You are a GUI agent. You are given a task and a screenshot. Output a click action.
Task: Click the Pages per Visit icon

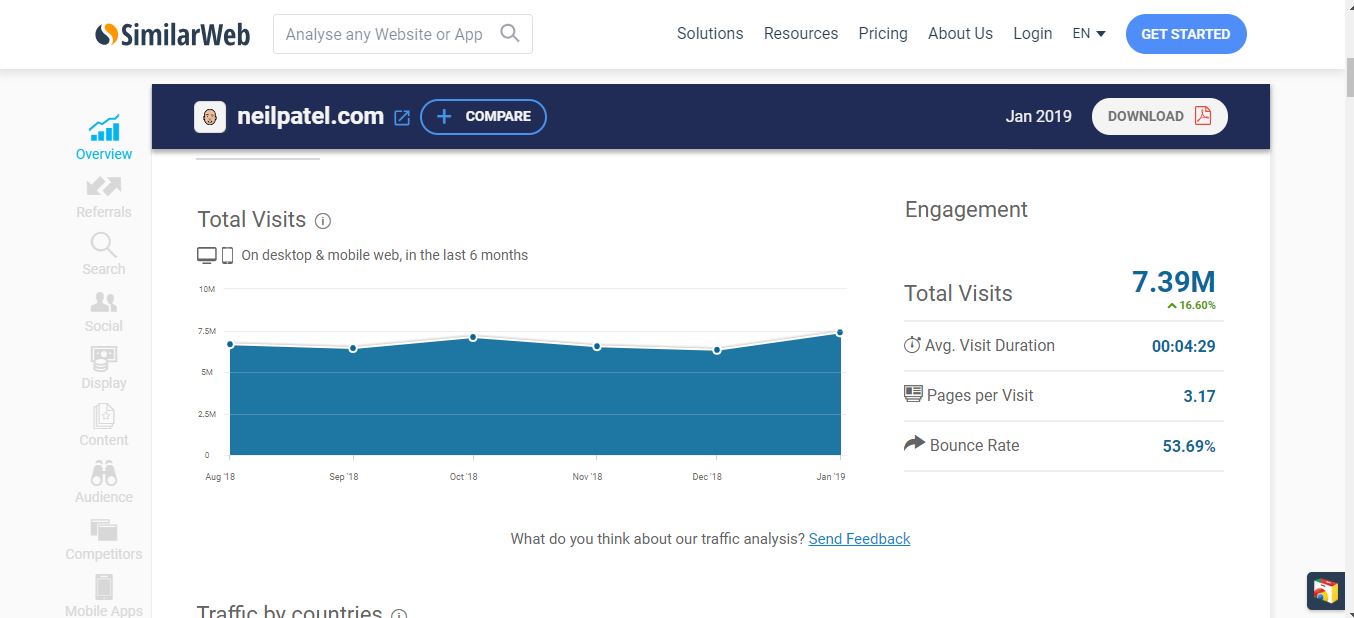pyautogui.click(x=913, y=394)
